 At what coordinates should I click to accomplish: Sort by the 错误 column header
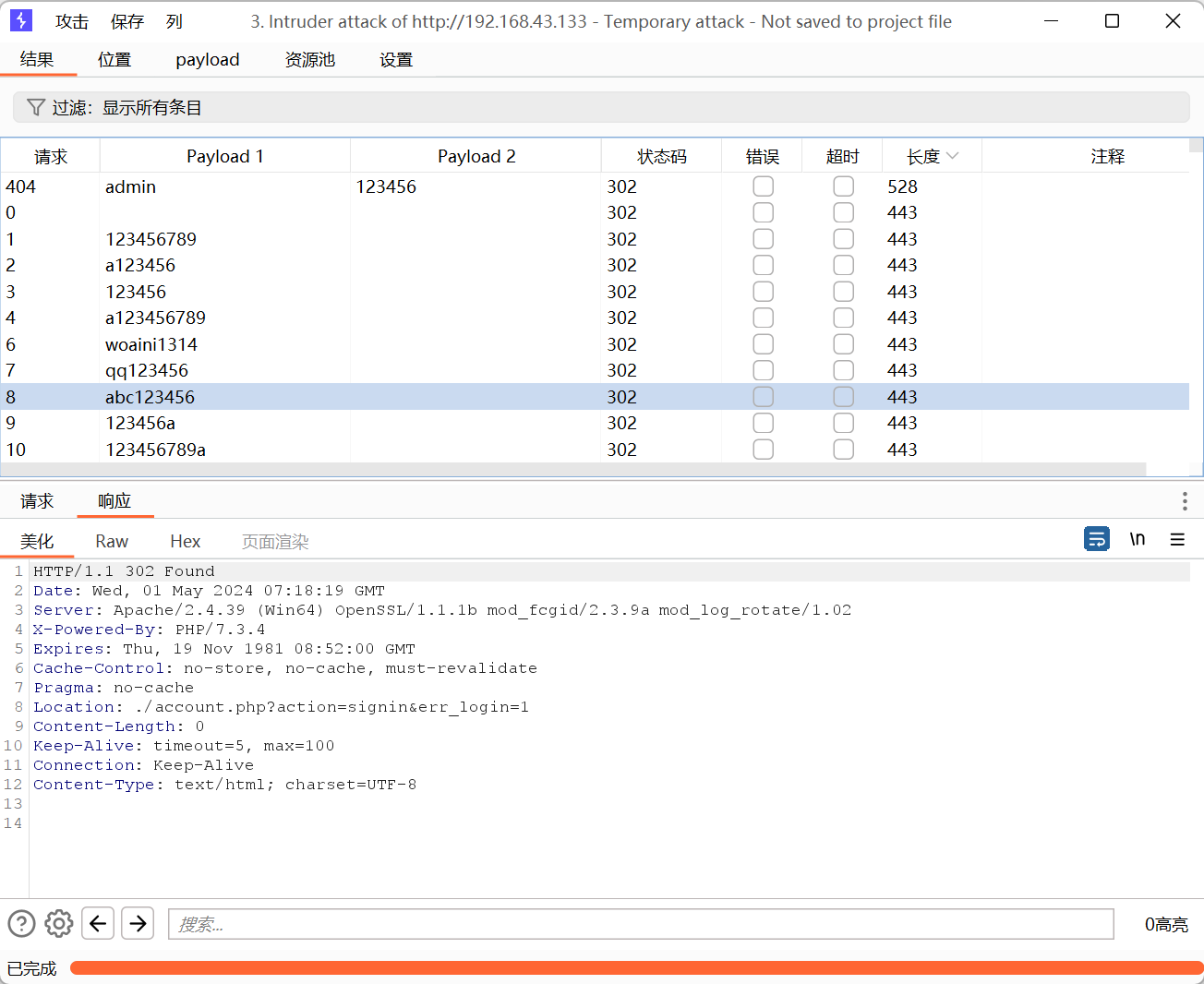(762, 157)
